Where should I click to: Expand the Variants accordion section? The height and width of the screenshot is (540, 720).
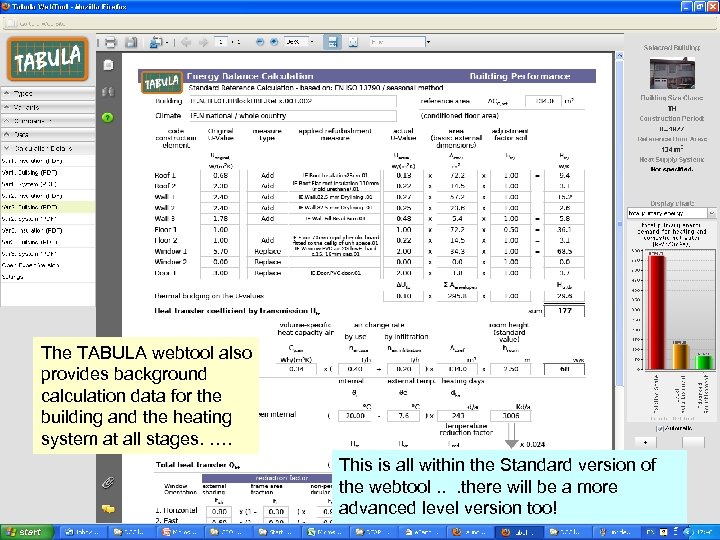[48, 107]
